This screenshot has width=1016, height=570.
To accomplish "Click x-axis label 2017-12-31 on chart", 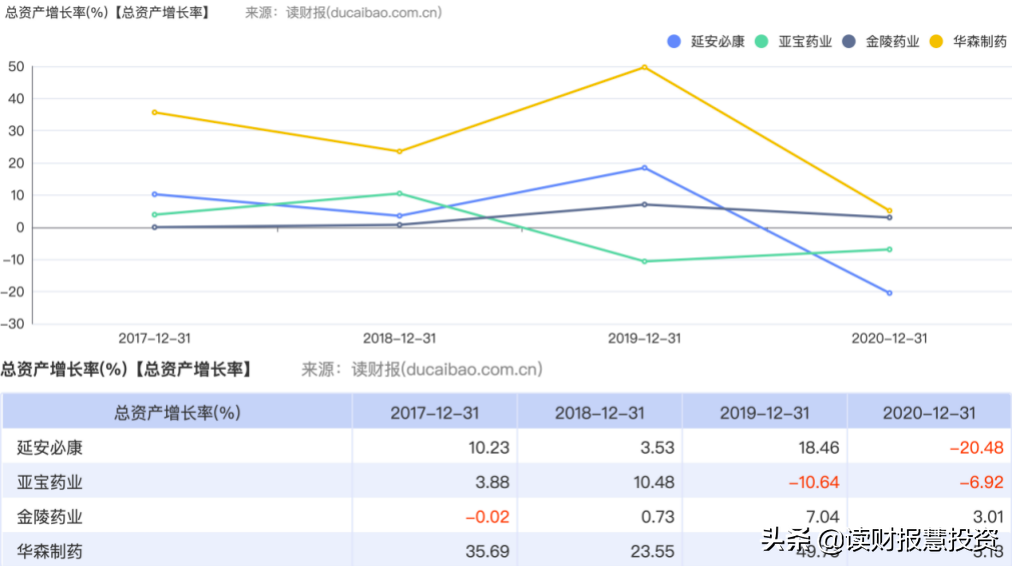I will click(x=154, y=338).
